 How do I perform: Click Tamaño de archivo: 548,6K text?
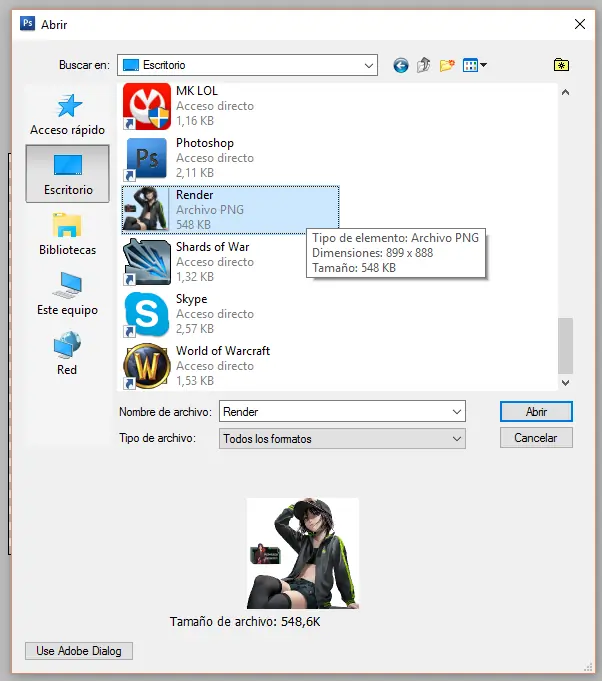[245, 621]
